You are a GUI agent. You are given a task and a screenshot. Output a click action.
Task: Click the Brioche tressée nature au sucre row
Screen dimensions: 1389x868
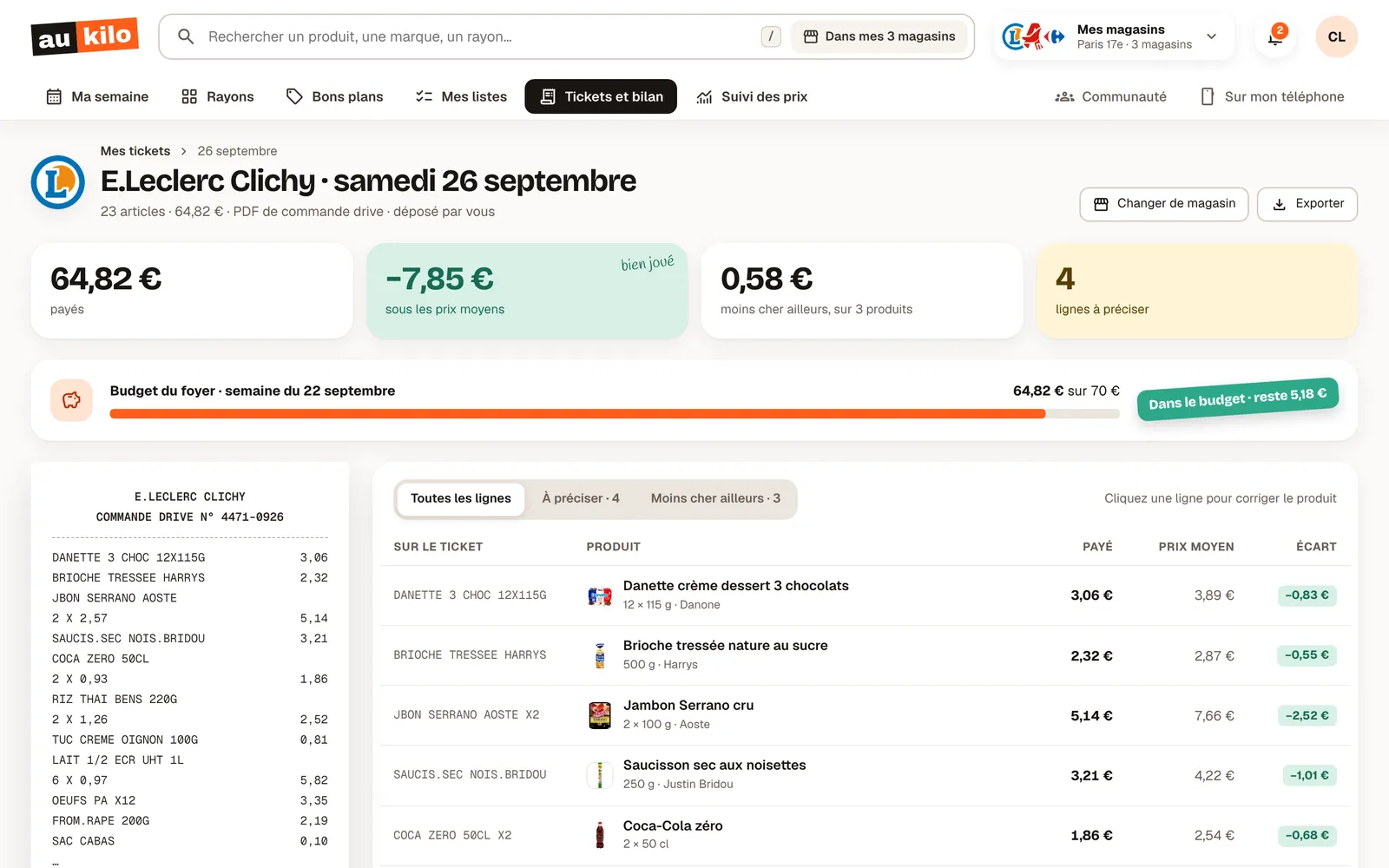865,655
